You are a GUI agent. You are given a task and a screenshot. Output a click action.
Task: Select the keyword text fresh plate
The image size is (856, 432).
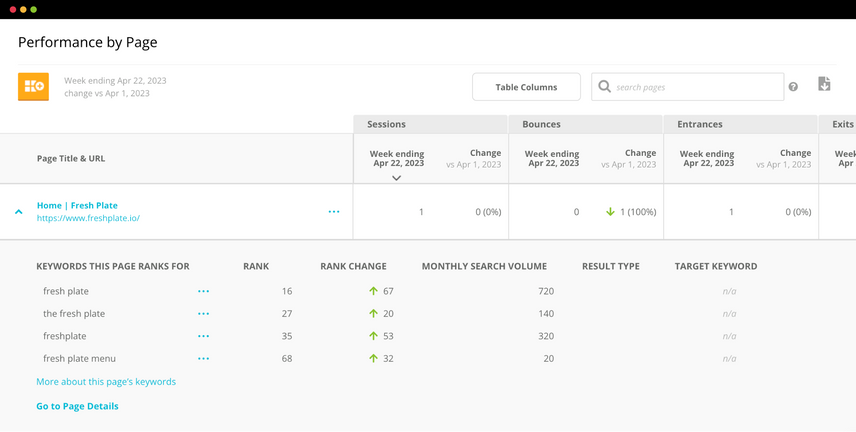pyautogui.click(x=66, y=291)
